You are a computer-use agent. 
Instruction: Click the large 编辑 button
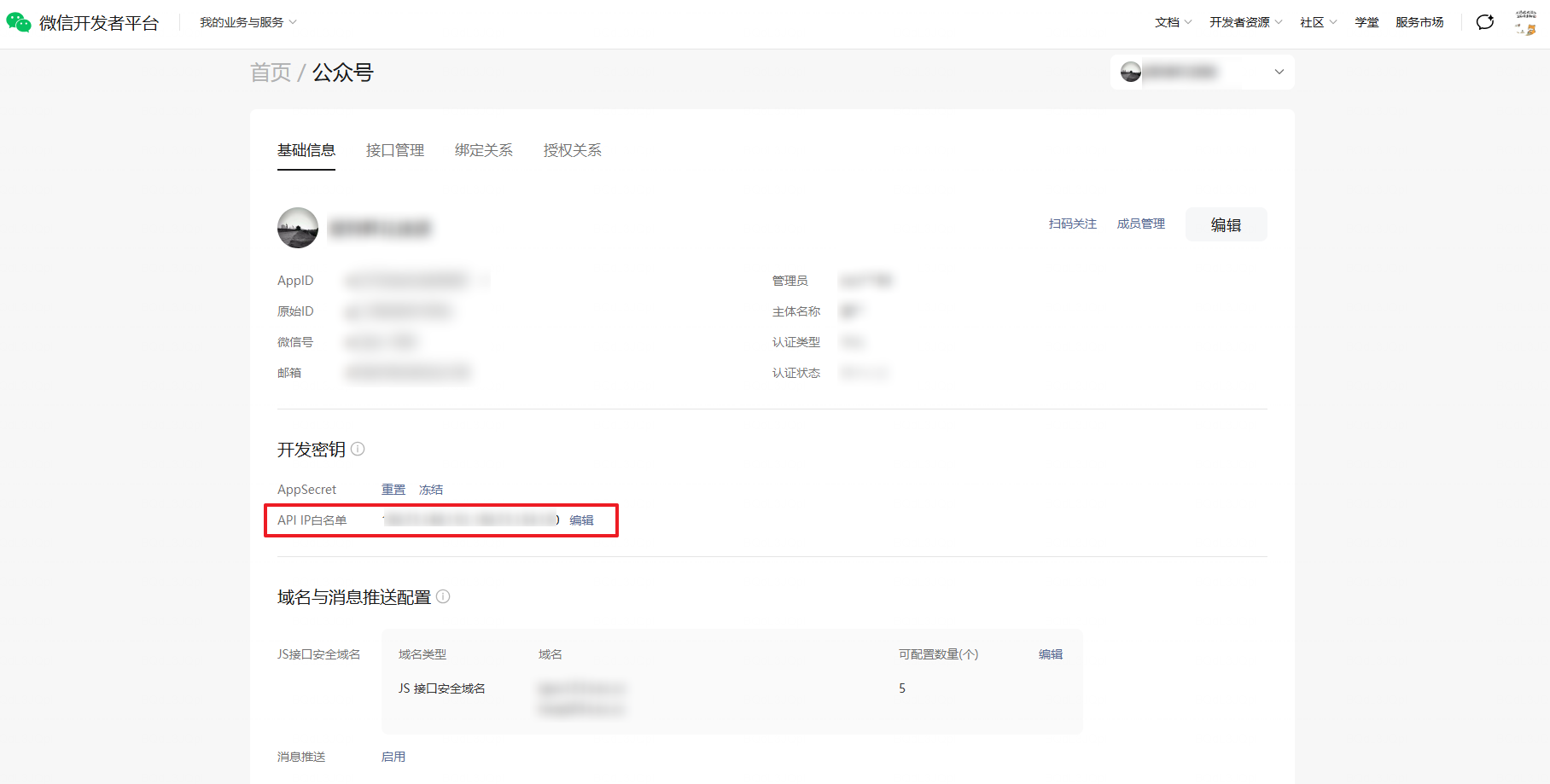tap(1226, 224)
